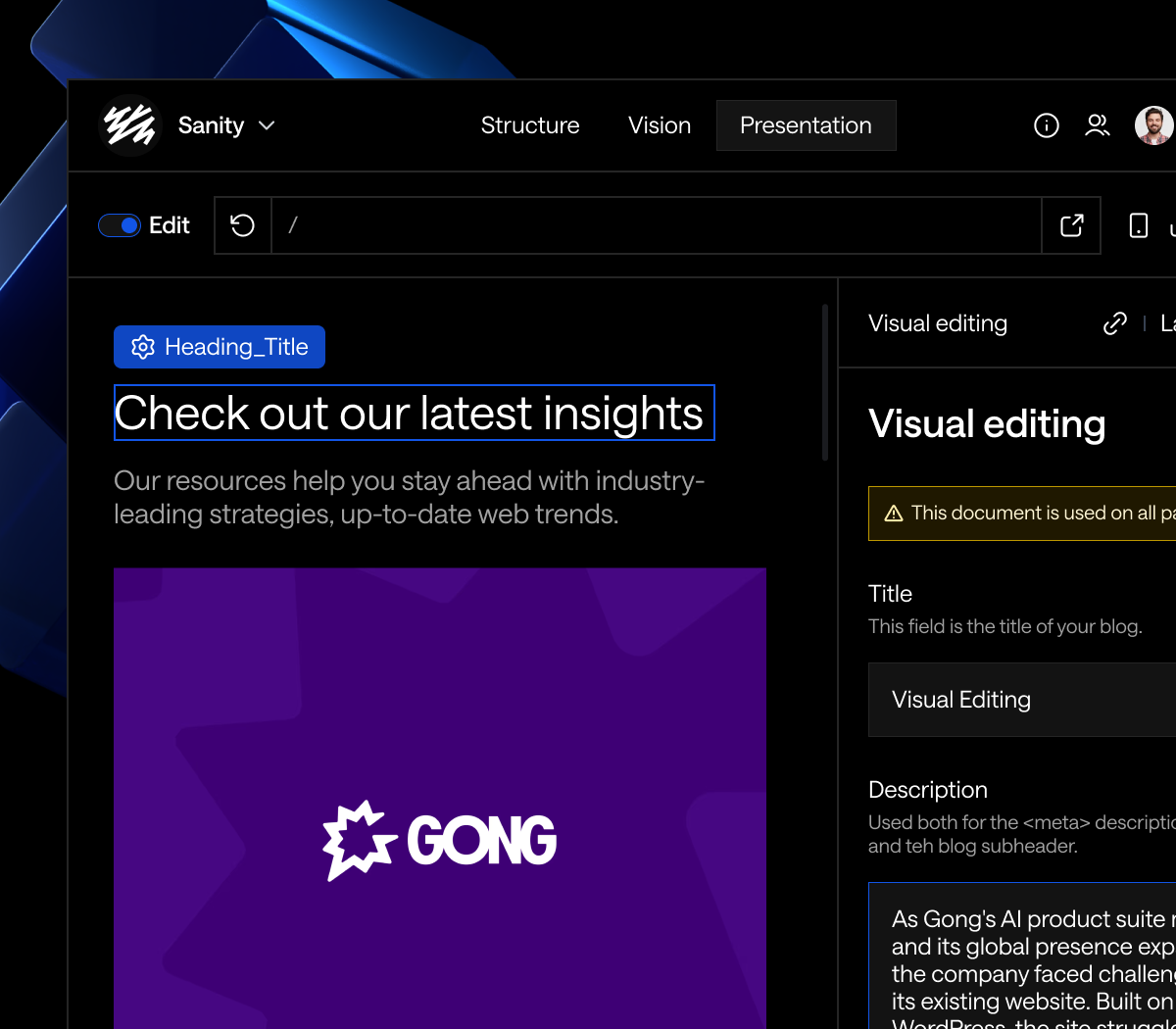Copy document link icon
Image resolution: width=1176 pixels, height=1029 pixels.
(1115, 323)
